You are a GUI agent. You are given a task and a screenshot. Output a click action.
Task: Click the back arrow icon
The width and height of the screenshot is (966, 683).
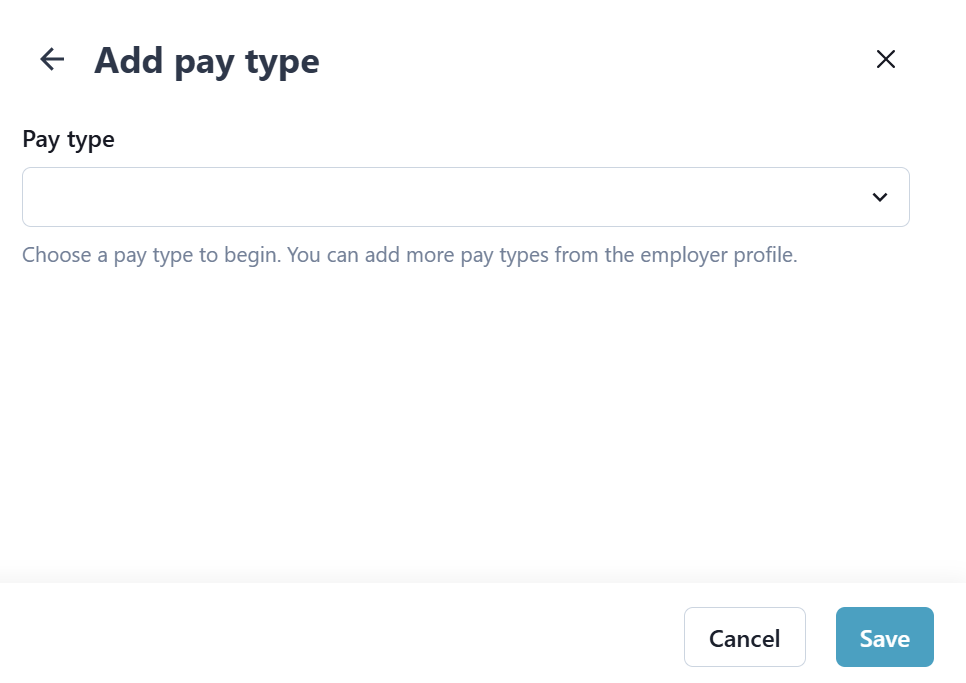click(52, 60)
